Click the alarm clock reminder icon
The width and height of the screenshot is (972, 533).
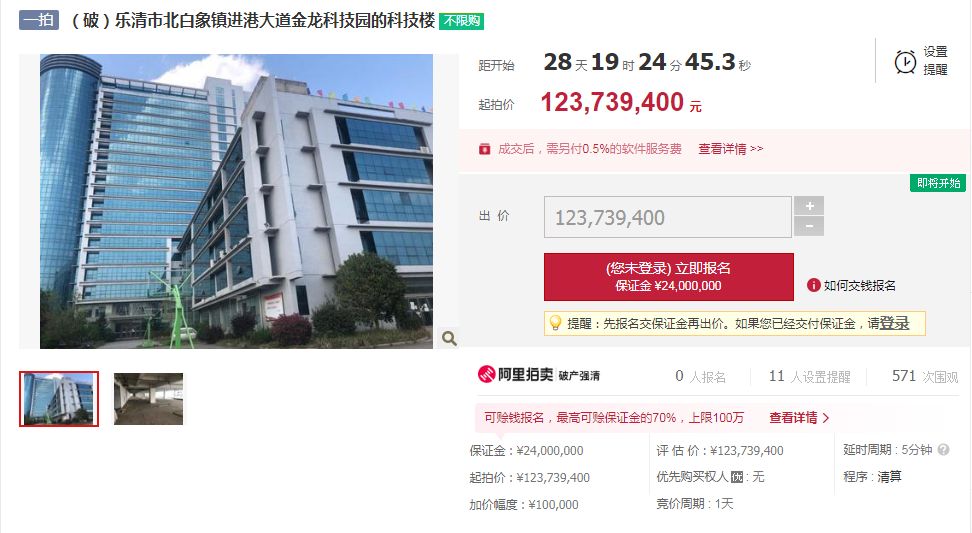[x=905, y=62]
